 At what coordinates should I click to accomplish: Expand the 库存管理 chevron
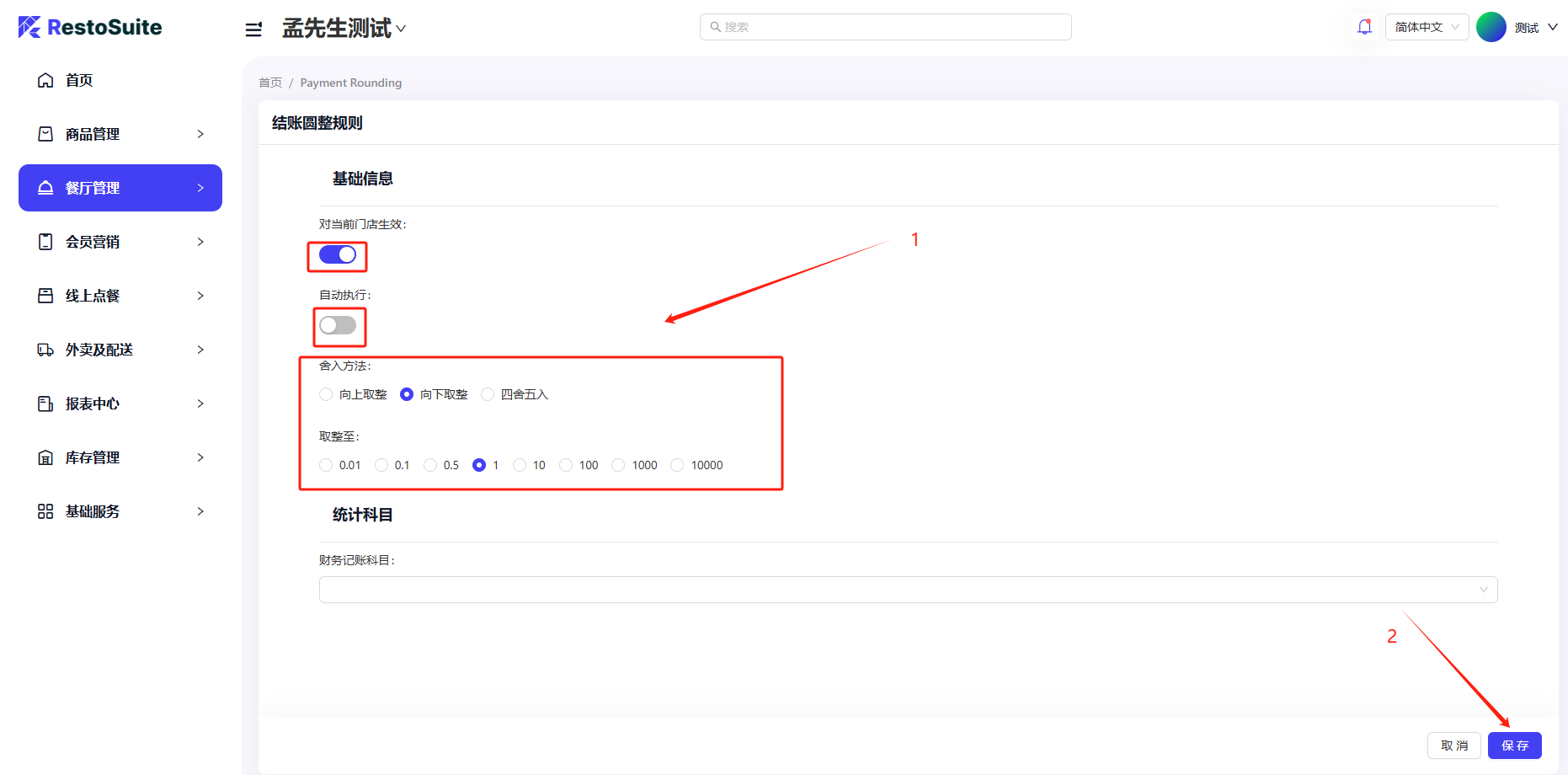click(200, 457)
